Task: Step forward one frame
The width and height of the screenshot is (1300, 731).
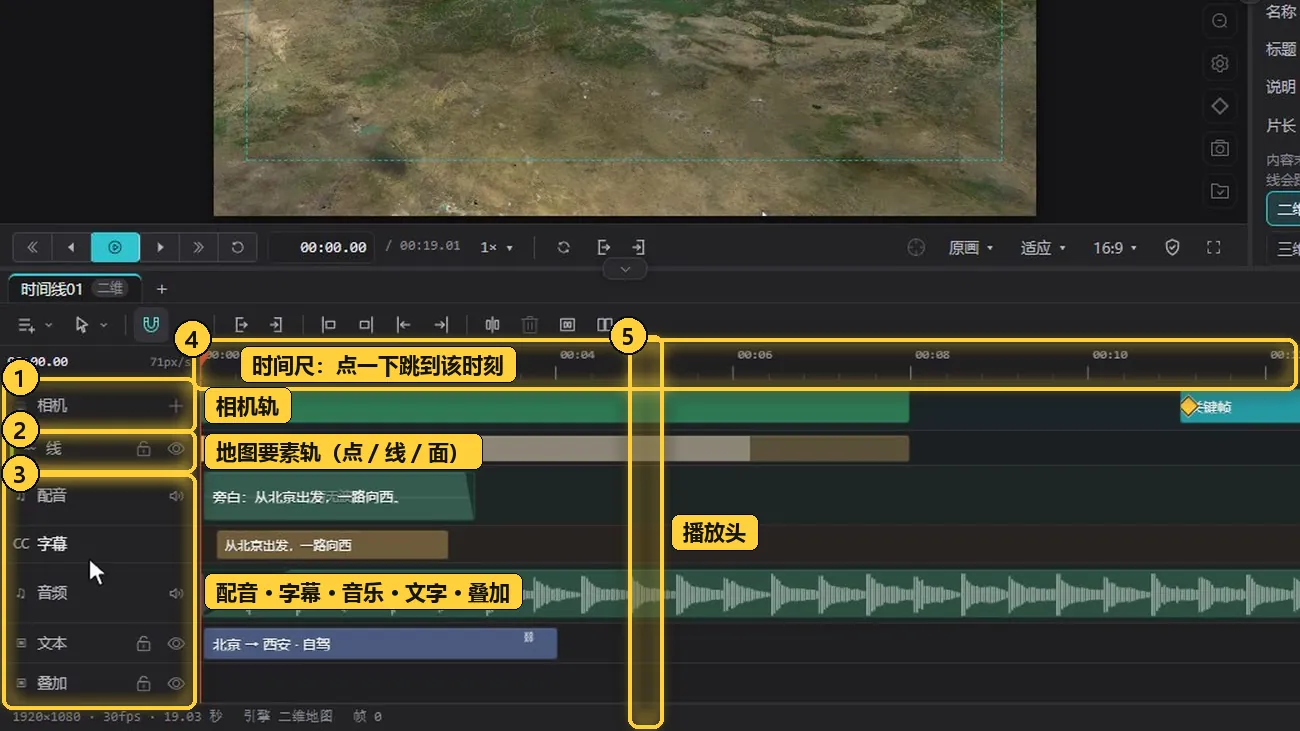Action: [x=160, y=247]
